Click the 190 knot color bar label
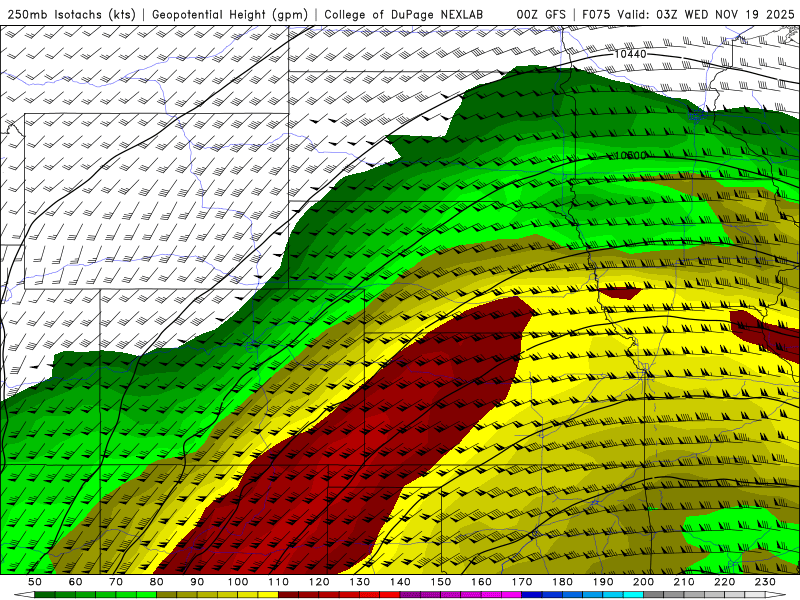This screenshot has height=600, width=800. pyautogui.click(x=603, y=582)
